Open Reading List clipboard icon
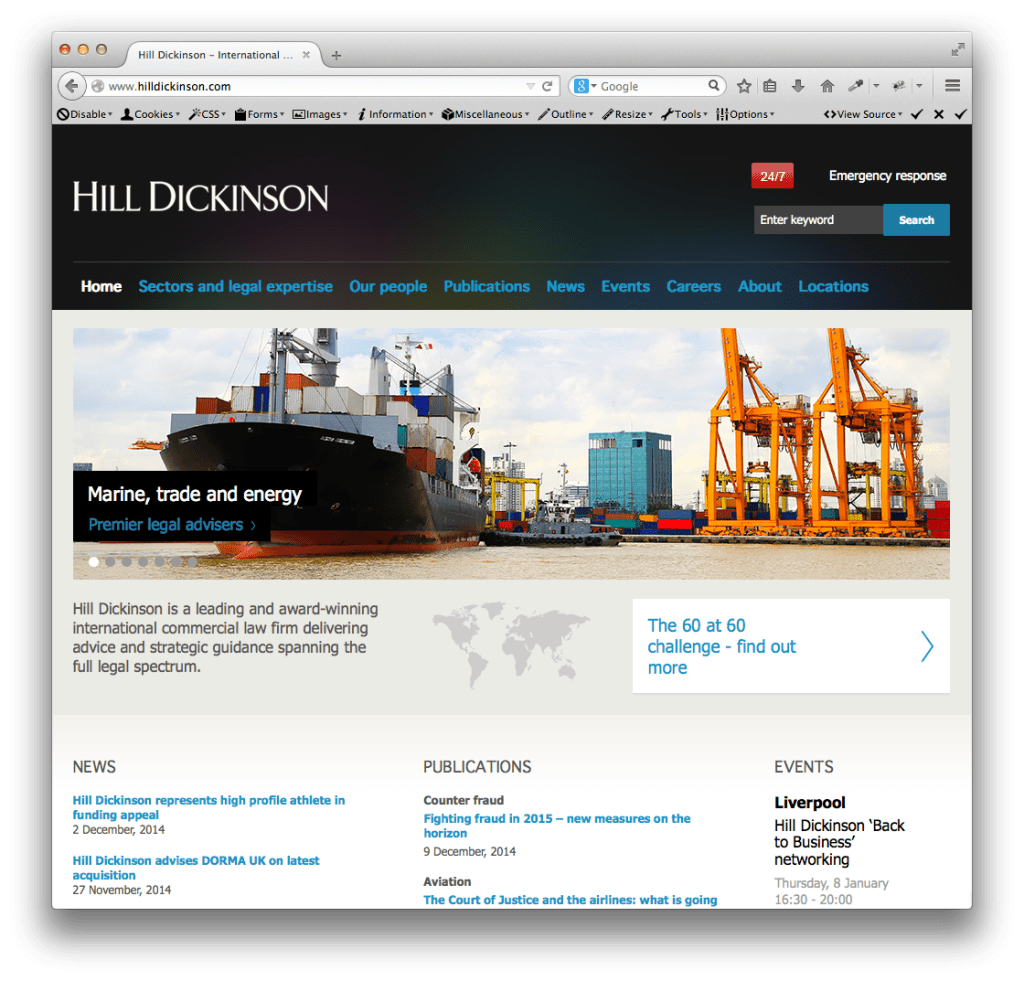 (x=770, y=86)
